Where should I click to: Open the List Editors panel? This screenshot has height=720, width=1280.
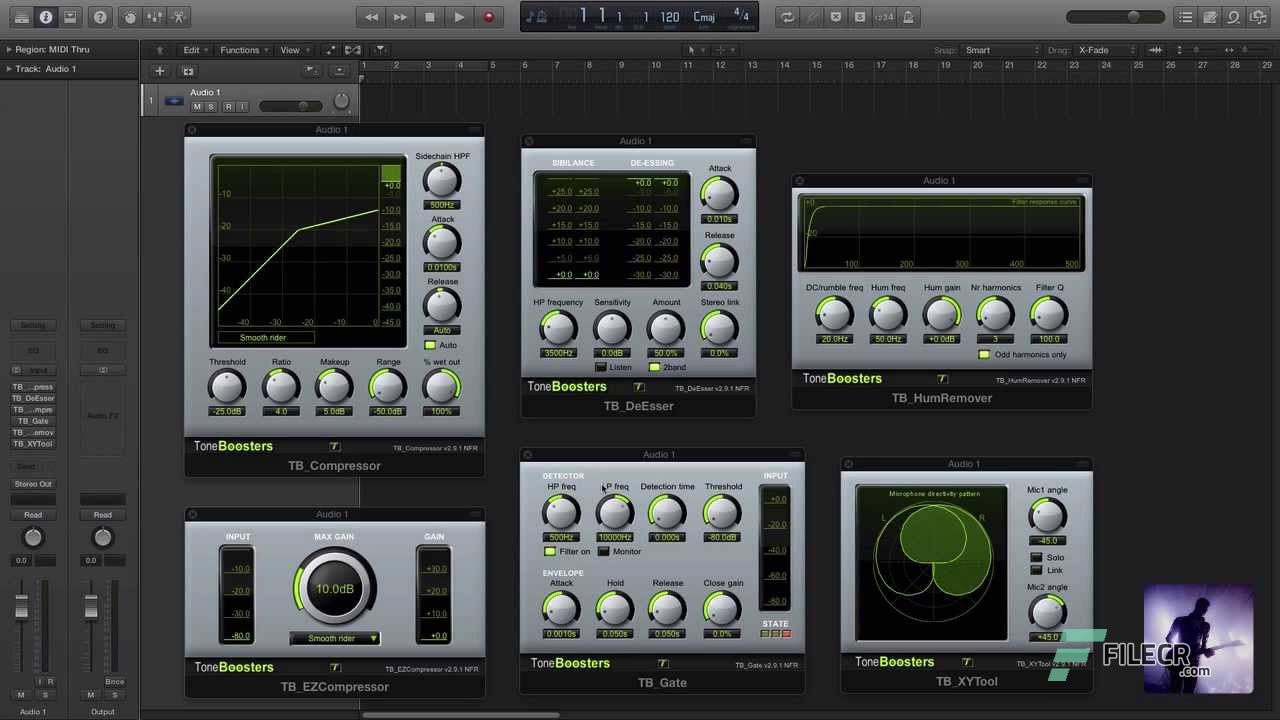tap(1186, 17)
